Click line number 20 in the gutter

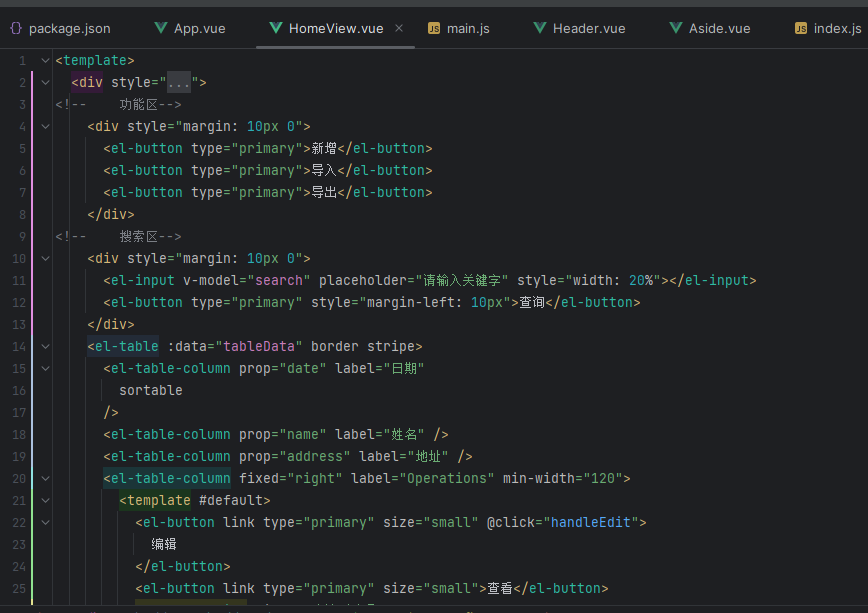pos(21,479)
